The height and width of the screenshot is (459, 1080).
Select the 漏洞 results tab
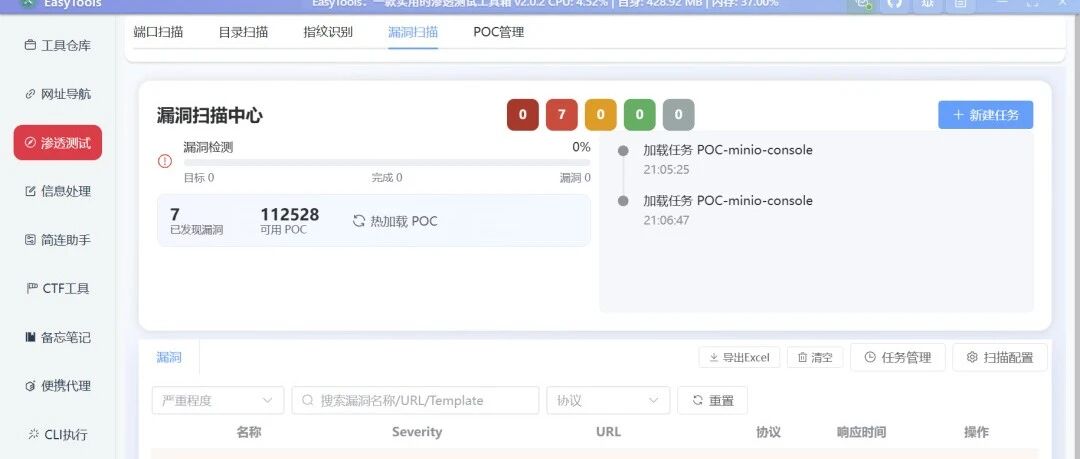pos(169,357)
